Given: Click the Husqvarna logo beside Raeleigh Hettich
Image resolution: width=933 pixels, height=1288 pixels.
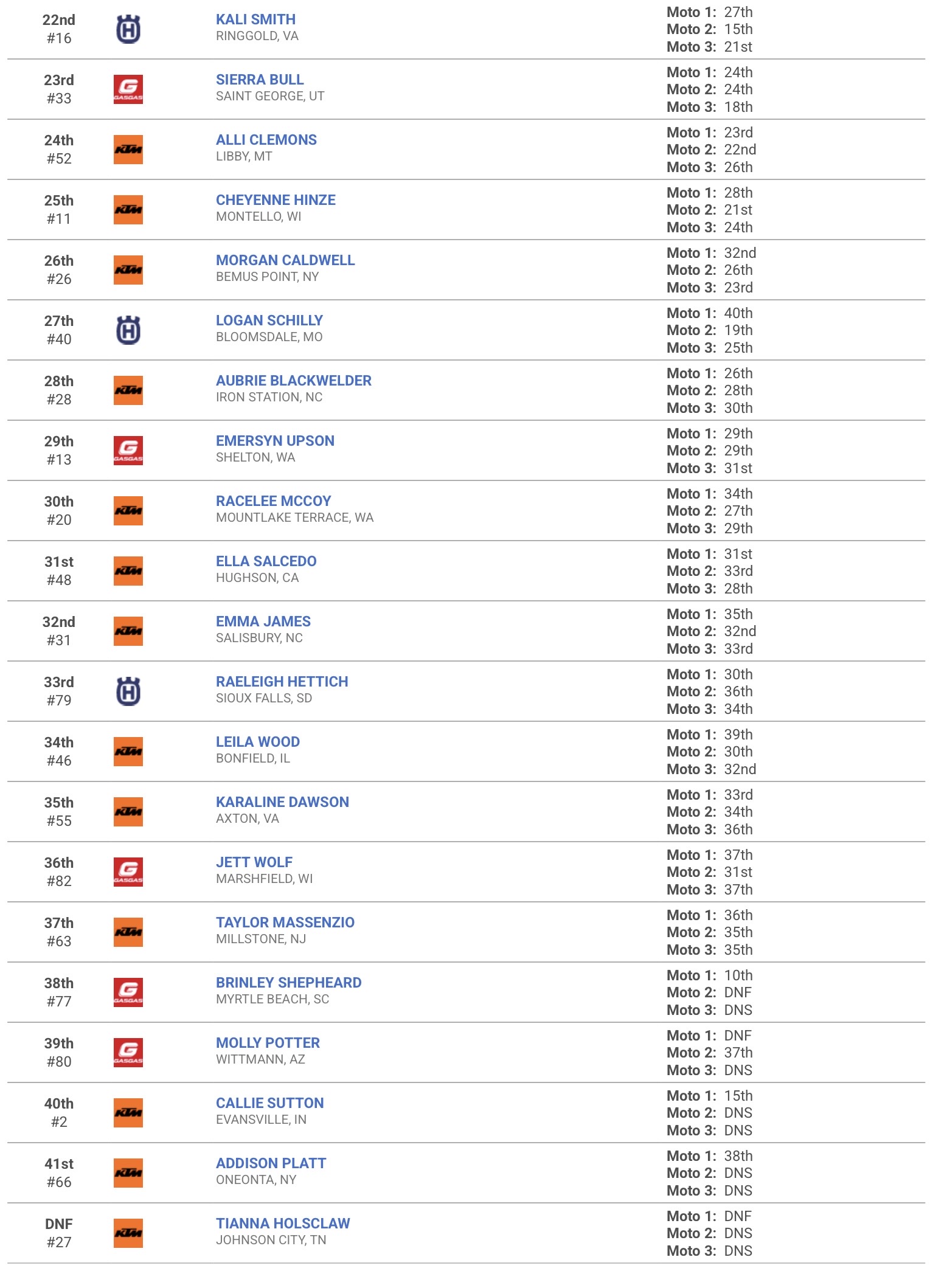Looking at the screenshot, I should [x=128, y=691].
